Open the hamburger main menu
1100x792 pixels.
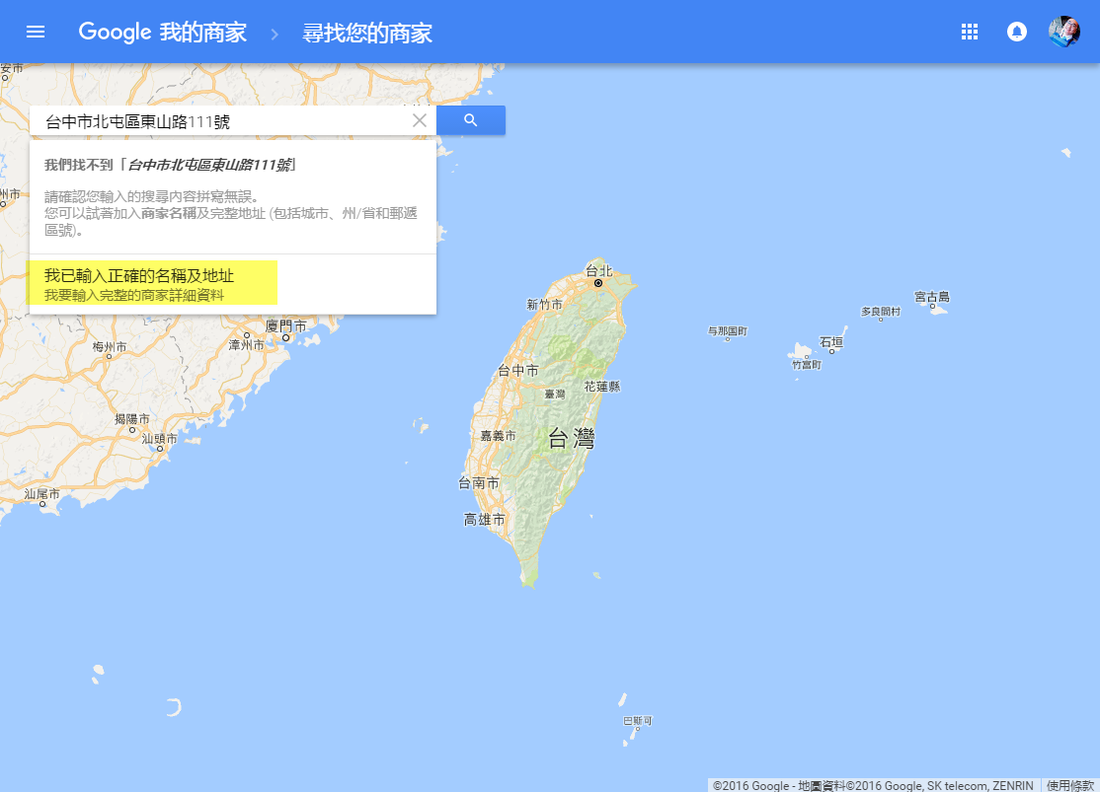tap(35, 32)
